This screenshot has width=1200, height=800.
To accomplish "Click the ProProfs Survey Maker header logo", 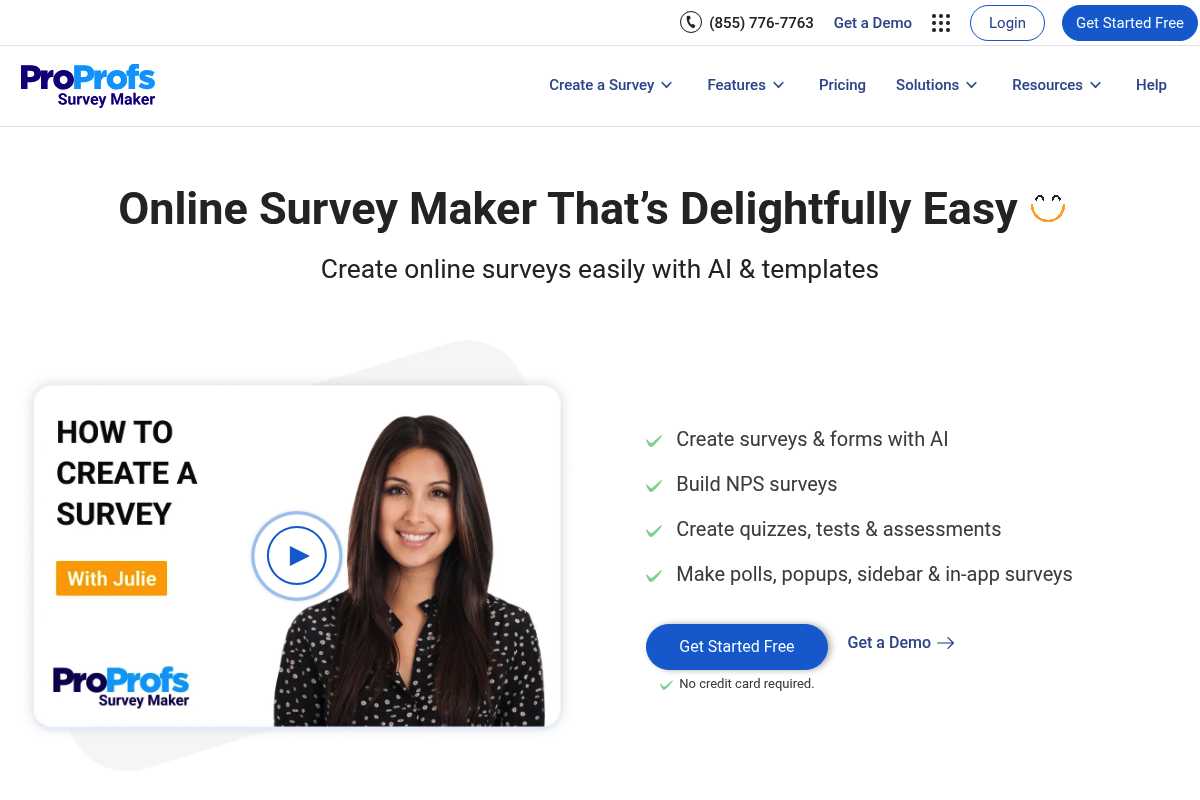I will pos(88,85).
